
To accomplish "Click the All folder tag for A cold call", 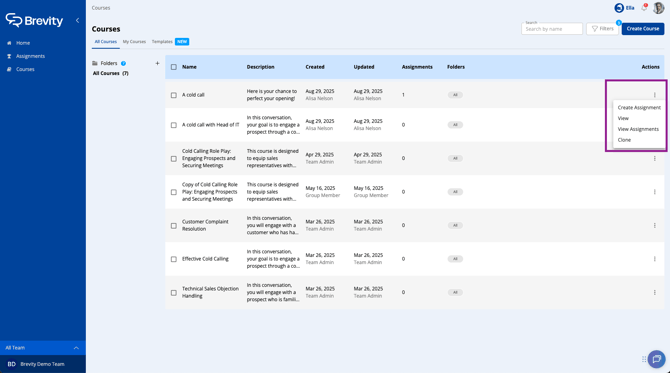I will [x=455, y=95].
